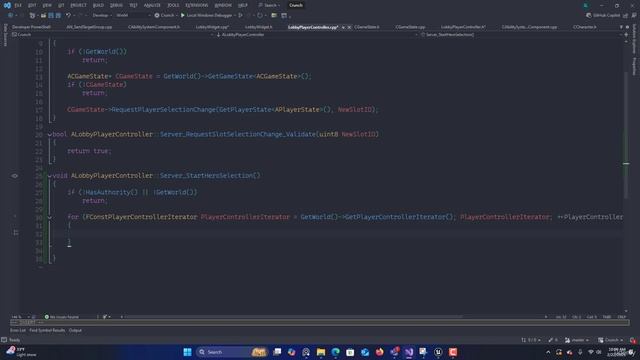Open Unreal Engine from the taskbar

click(438, 352)
